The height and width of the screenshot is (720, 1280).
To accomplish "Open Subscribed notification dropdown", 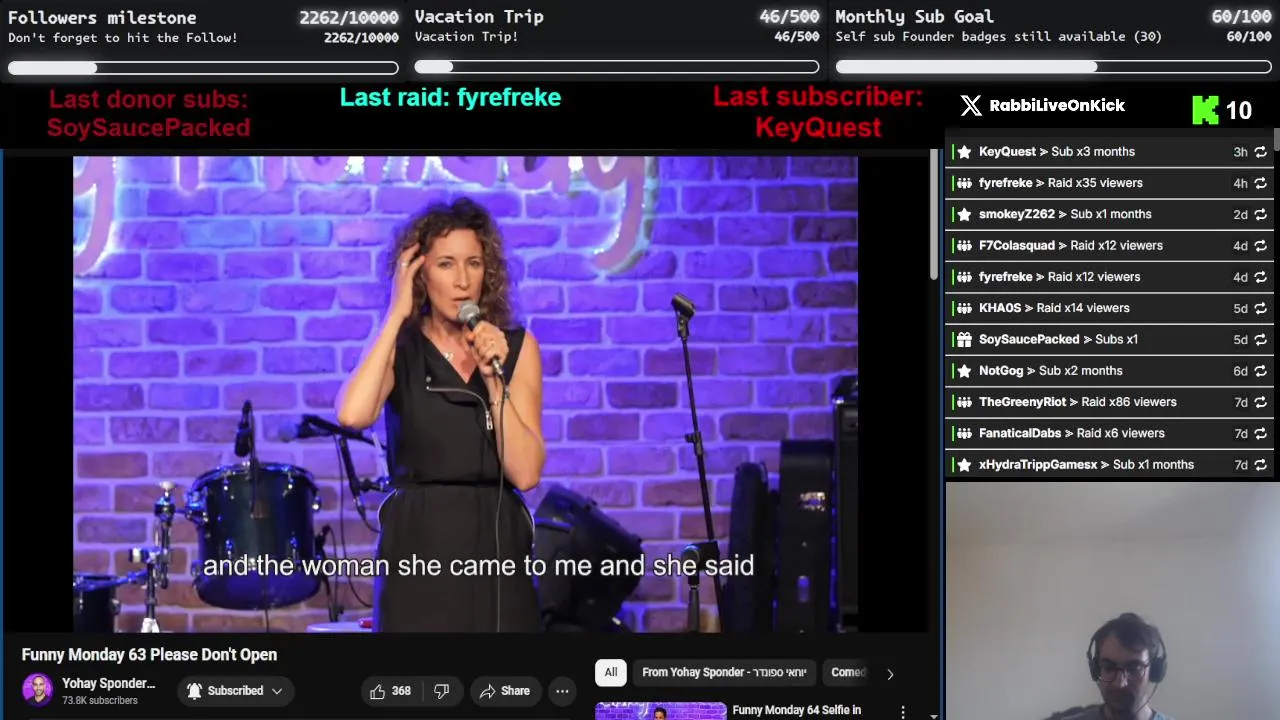I will 235,691.
